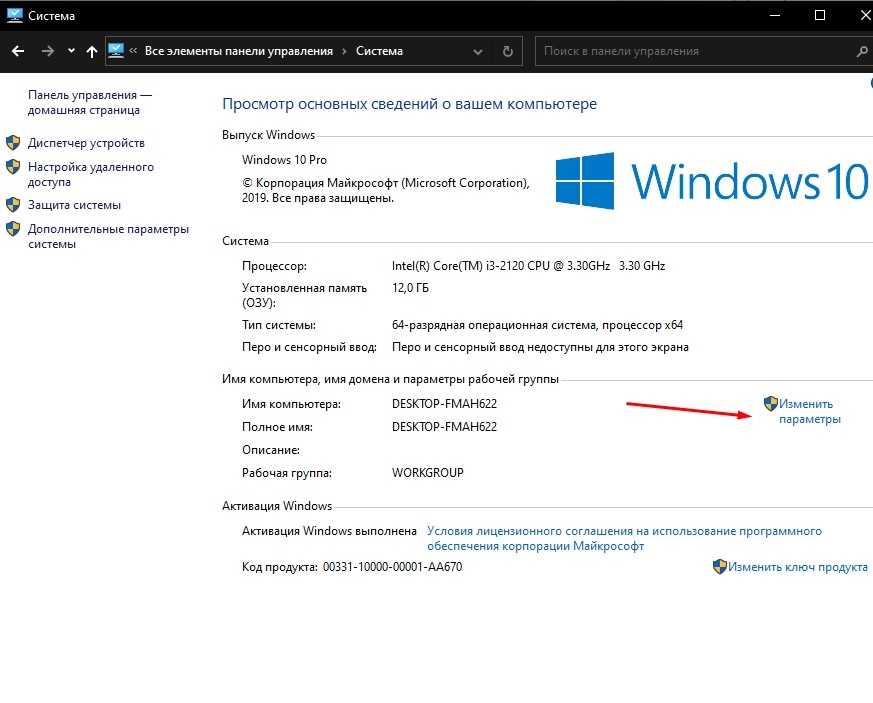
Task: Select the 'Система' breadcrumb item
Action: tap(379, 51)
